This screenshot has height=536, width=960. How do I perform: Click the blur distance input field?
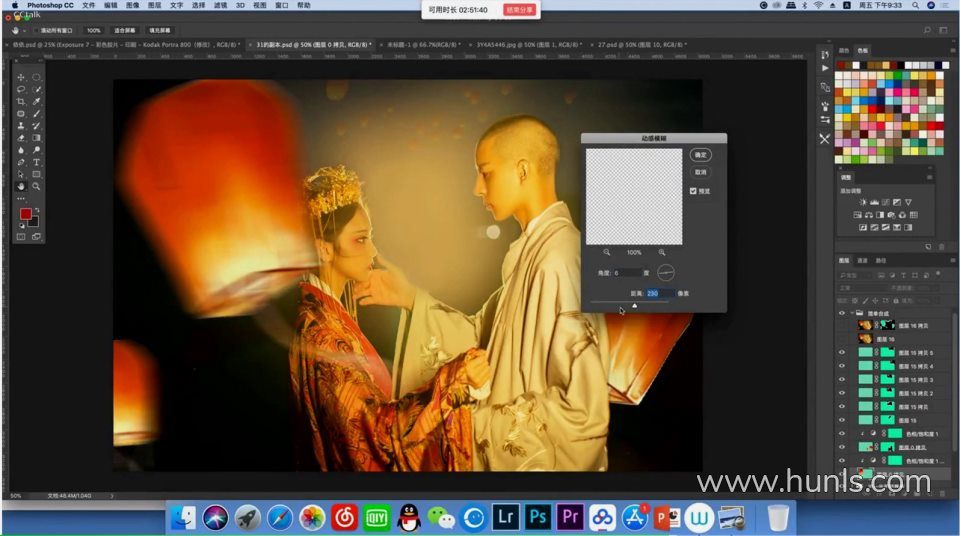tap(660, 293)
